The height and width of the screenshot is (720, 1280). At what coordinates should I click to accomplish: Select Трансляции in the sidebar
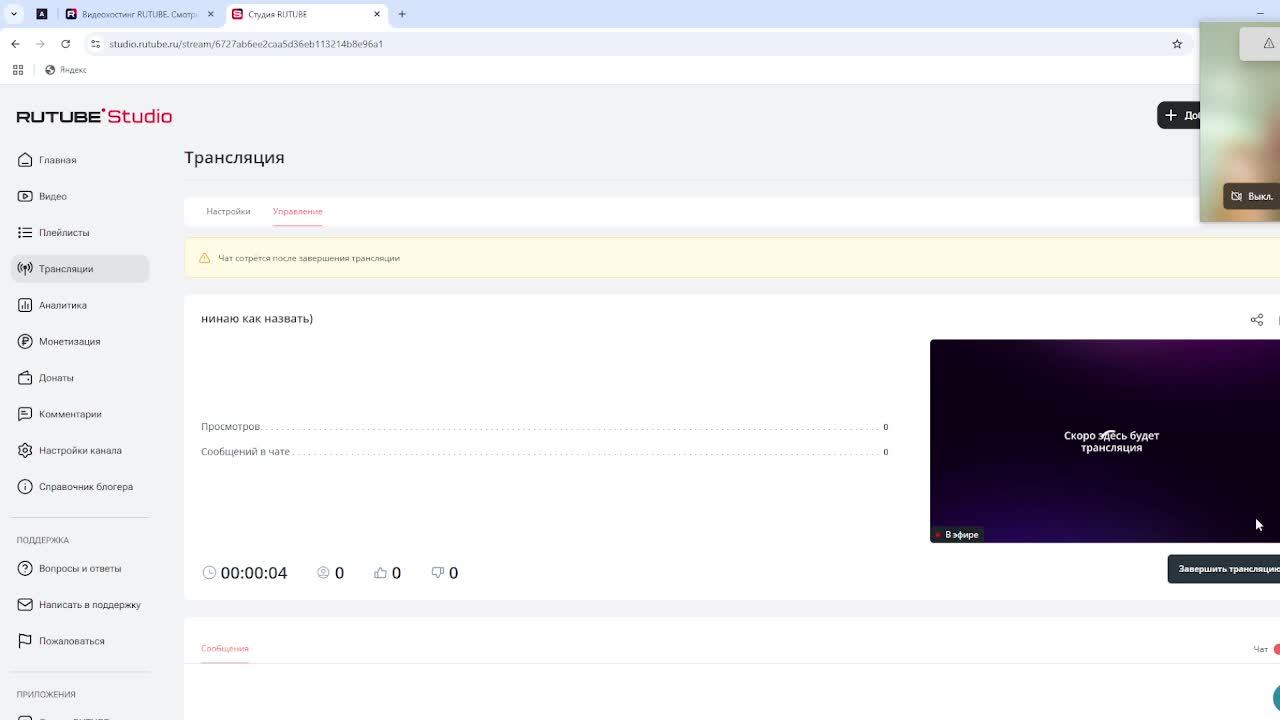point(80,269)
